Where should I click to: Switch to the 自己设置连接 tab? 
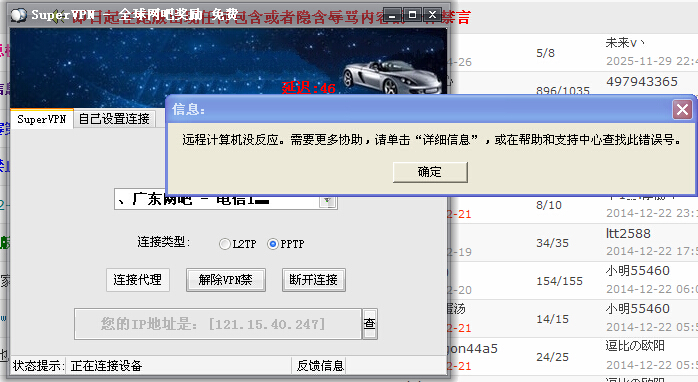coord(114,119)
